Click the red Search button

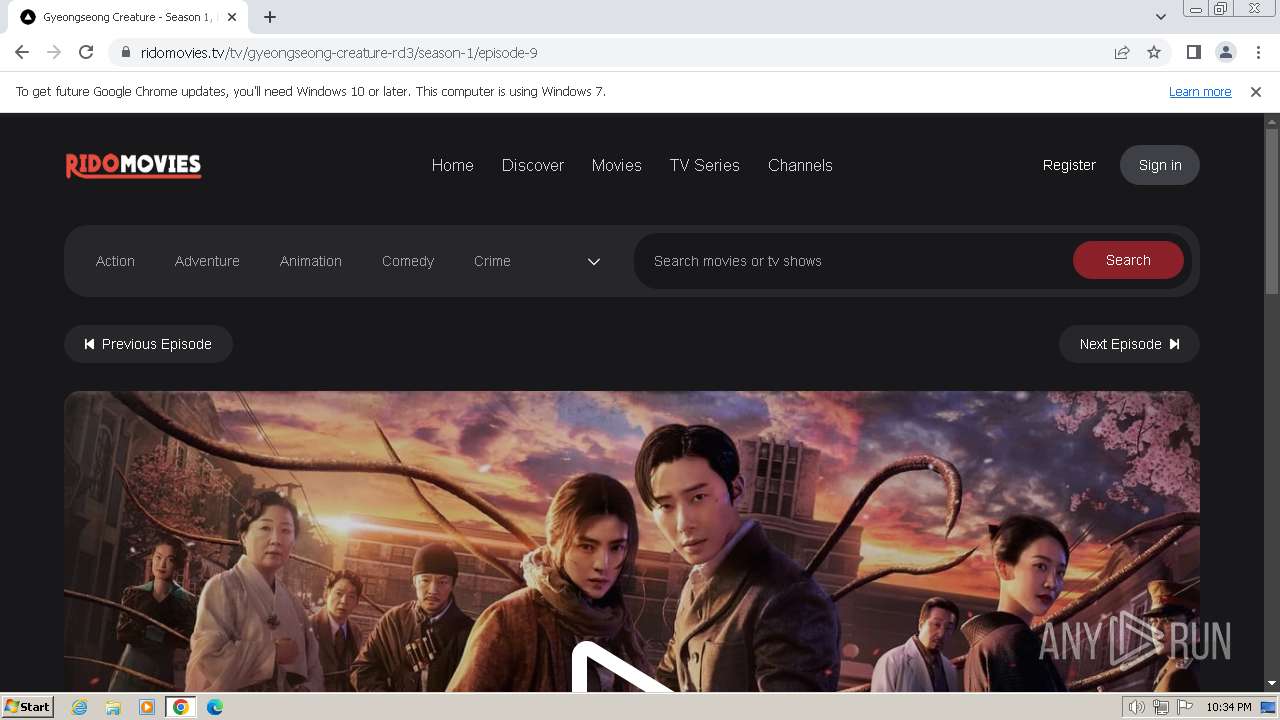pyautogui.click(x=1128, y=260)
